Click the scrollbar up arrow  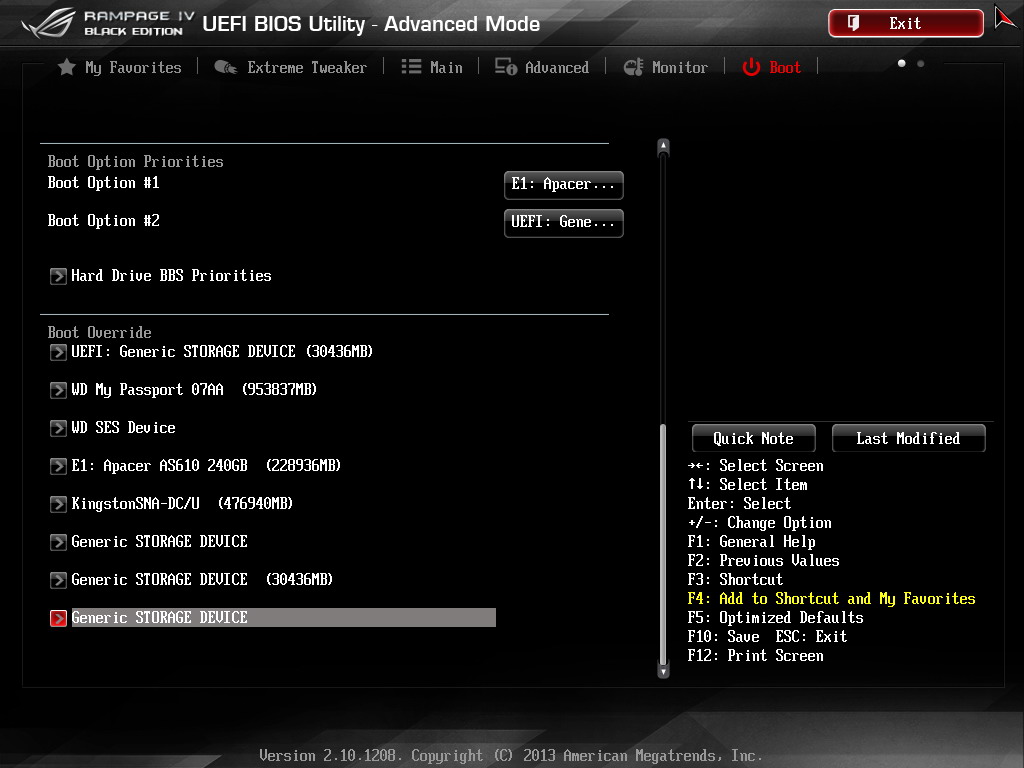click(664, 146)
